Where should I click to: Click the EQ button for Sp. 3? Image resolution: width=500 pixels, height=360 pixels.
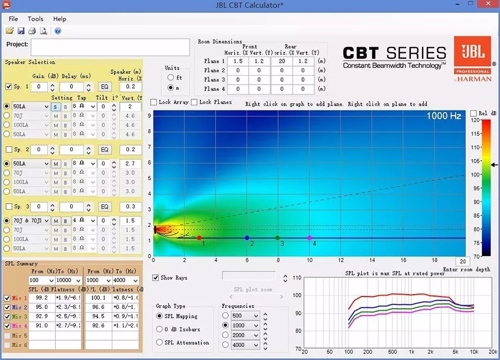tap(104, 207)
